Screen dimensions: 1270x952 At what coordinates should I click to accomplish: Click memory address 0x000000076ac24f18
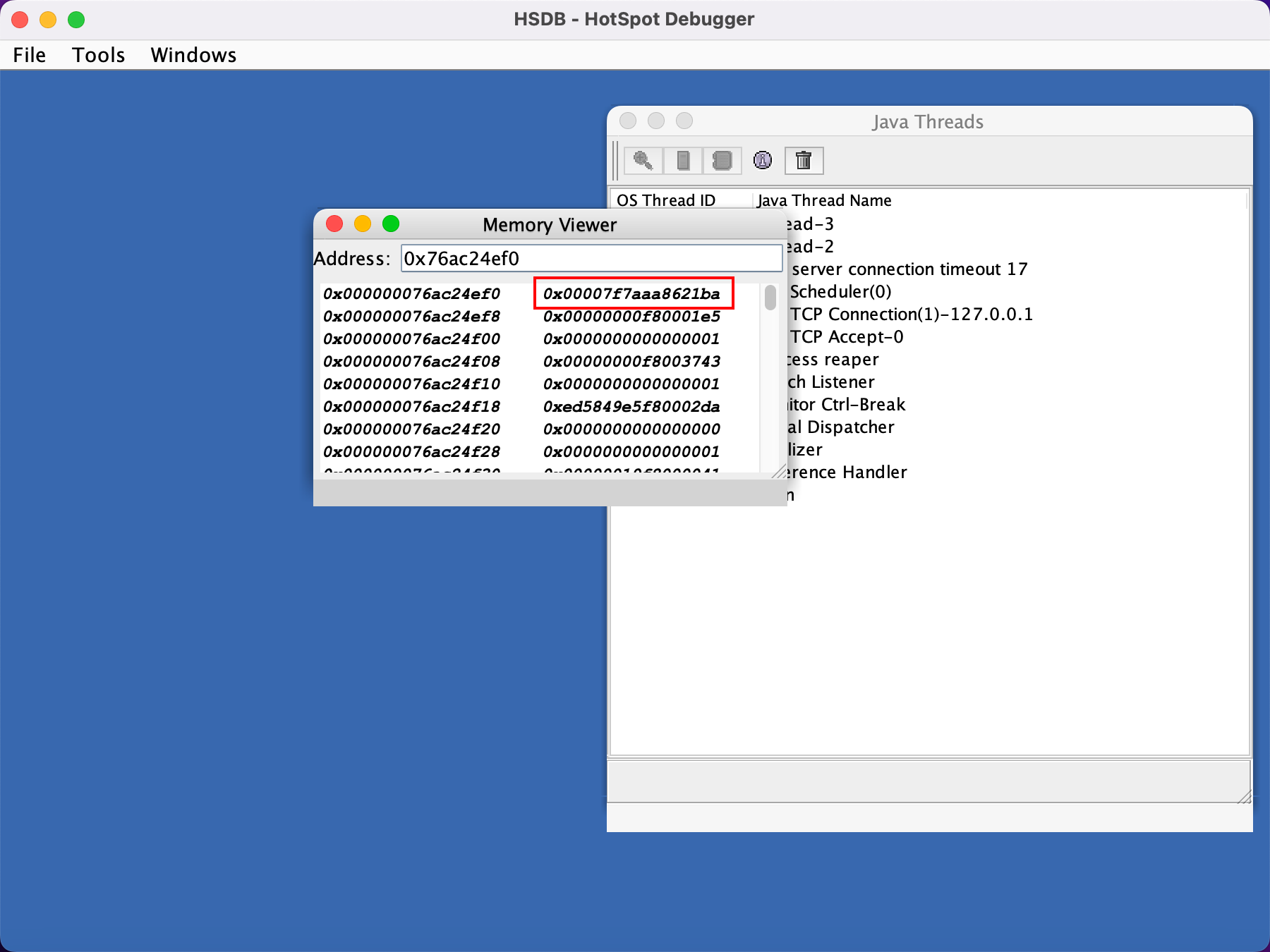(x=411, y=407)
